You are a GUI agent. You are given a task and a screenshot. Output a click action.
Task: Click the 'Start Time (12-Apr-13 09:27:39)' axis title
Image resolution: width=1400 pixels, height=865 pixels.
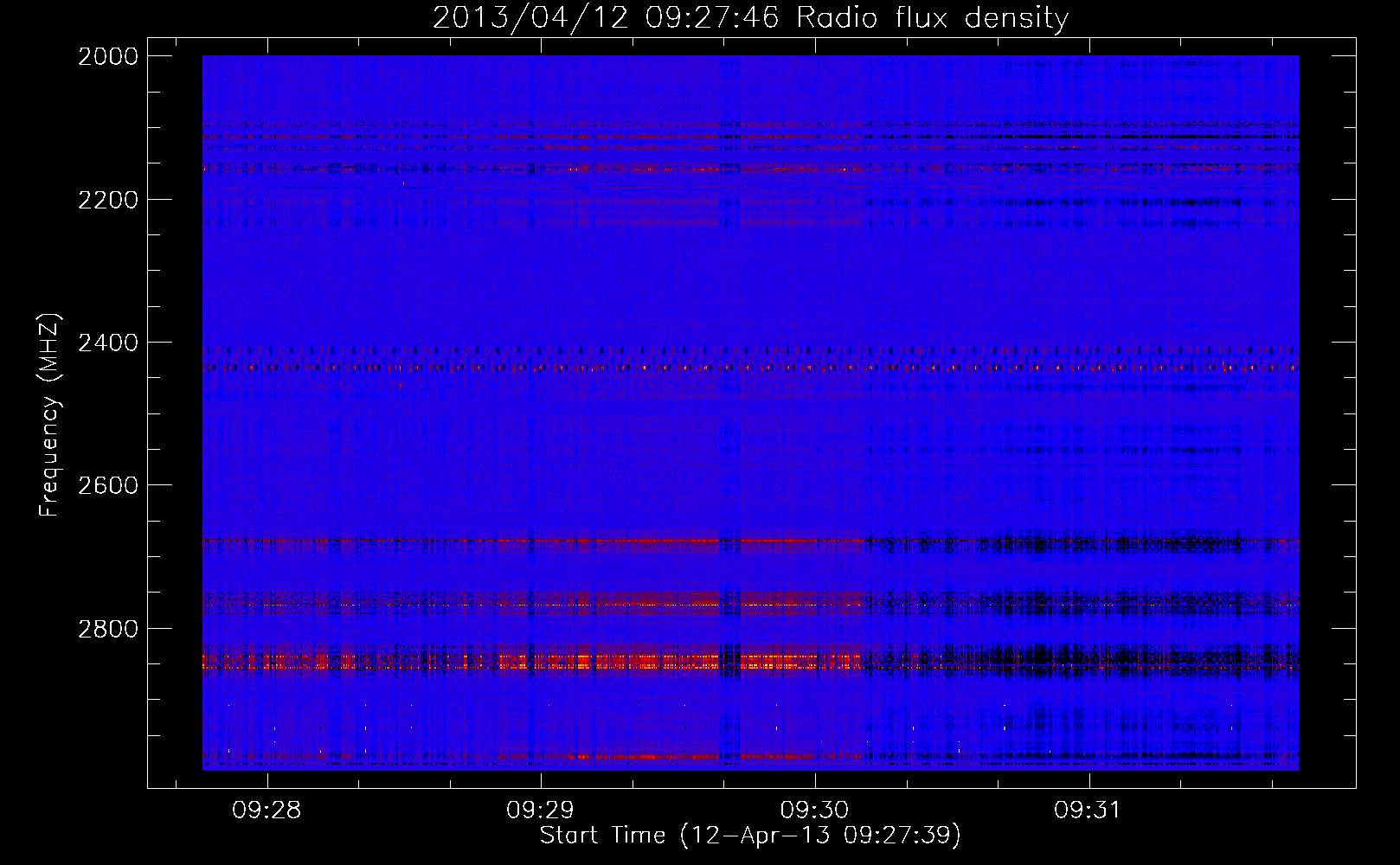[750, 836]
